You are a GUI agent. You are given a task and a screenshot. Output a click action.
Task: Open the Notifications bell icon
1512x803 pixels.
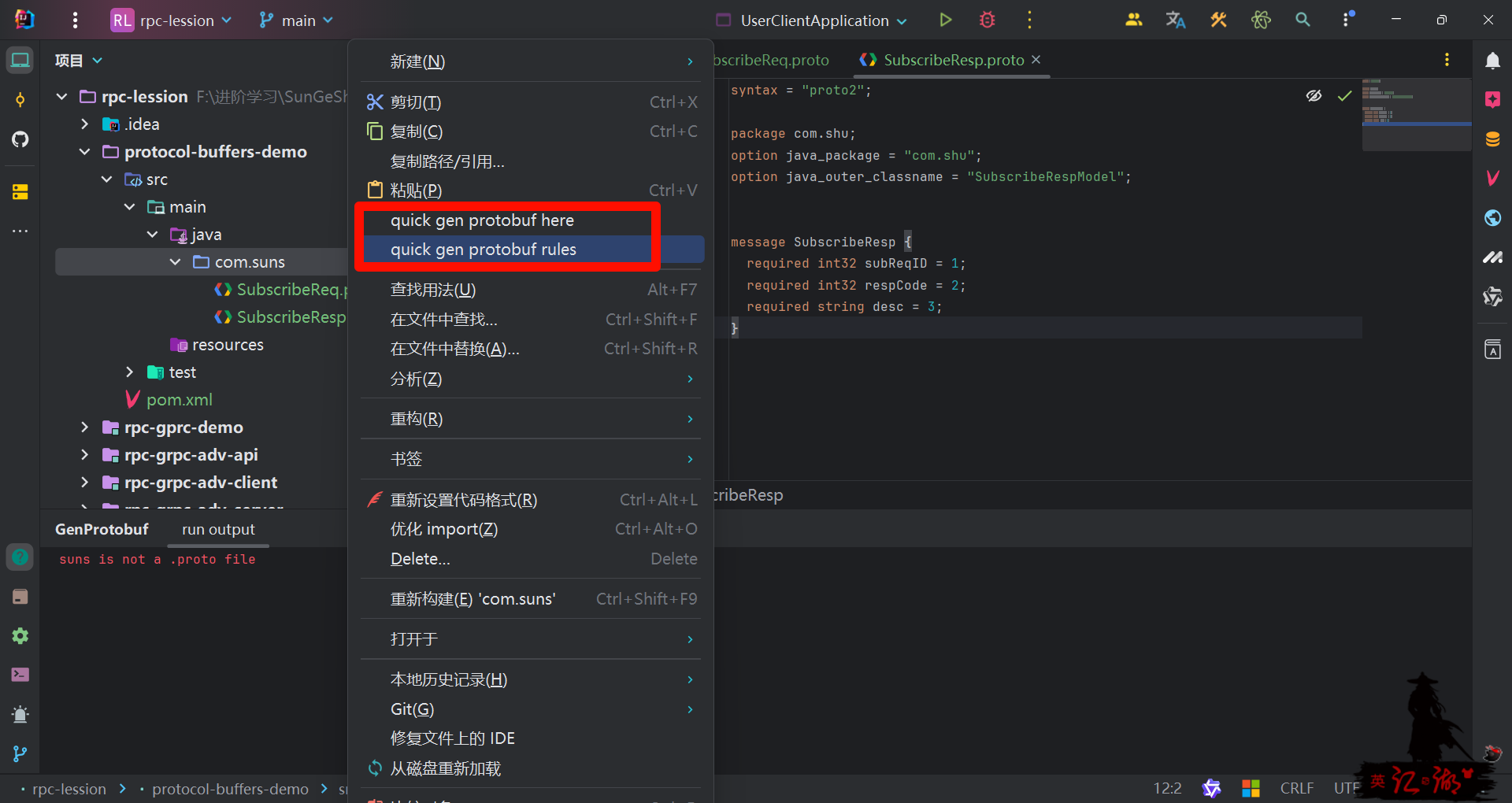click(1492, 61)
